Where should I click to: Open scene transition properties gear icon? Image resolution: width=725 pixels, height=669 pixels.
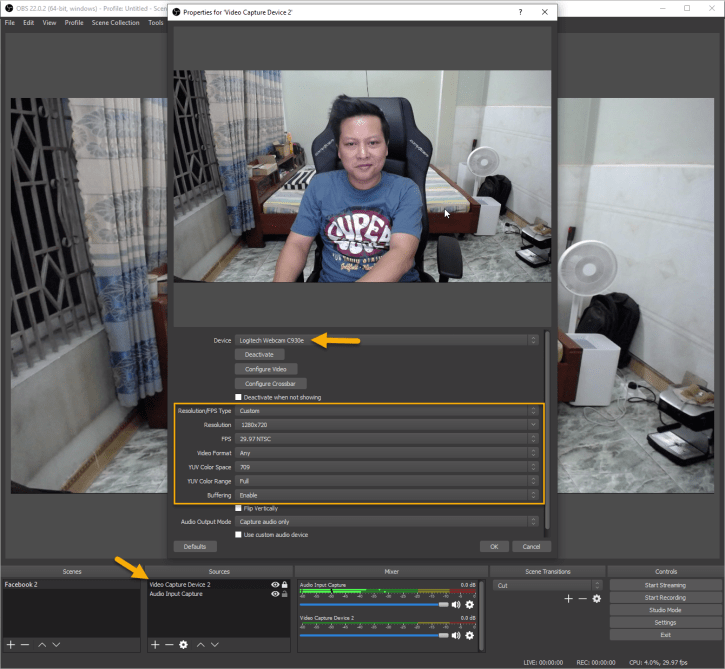pos(597,599)
